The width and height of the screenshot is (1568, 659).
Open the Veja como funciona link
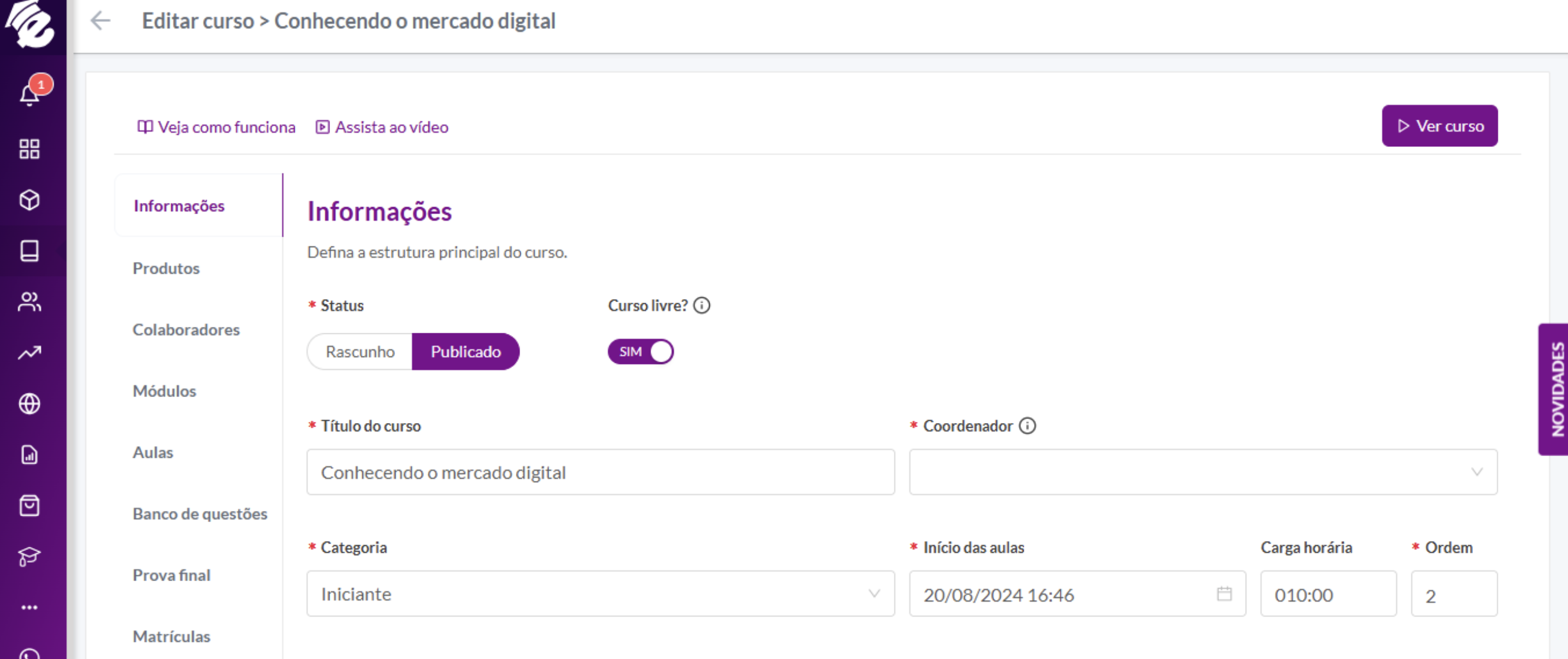click(x=216, y=127)
